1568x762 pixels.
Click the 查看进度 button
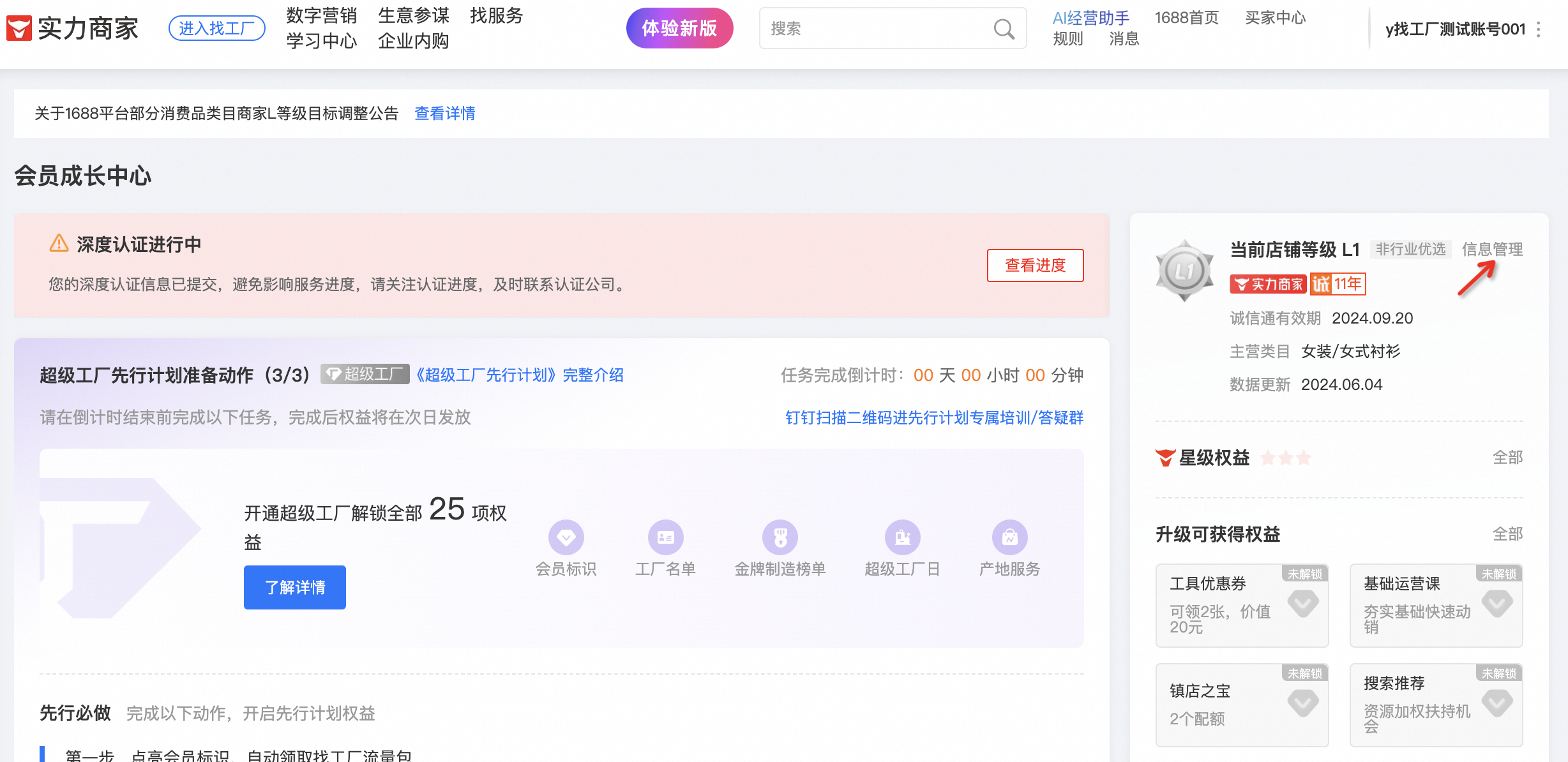pyautogui.click(x=1035, y=265)
